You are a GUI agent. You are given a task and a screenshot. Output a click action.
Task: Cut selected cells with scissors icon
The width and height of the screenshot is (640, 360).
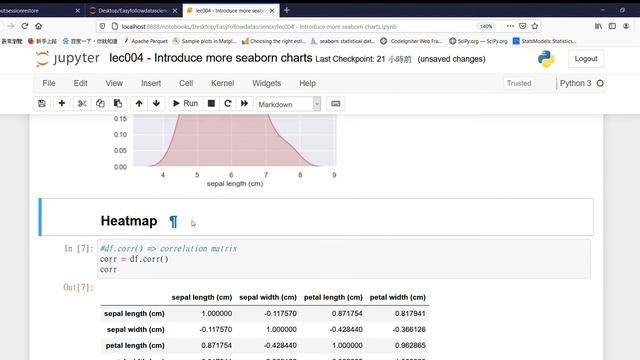[x=82, y=104]
